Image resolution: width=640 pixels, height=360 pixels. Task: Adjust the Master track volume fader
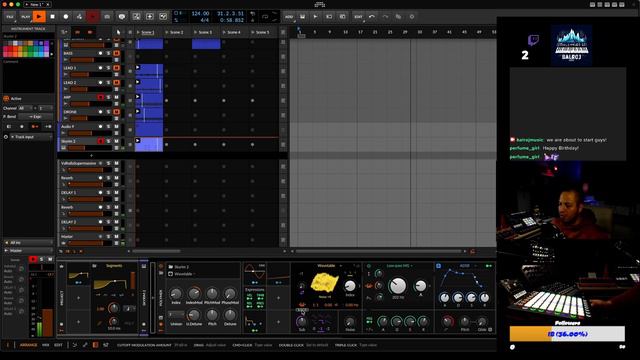[x=91, y=243]
